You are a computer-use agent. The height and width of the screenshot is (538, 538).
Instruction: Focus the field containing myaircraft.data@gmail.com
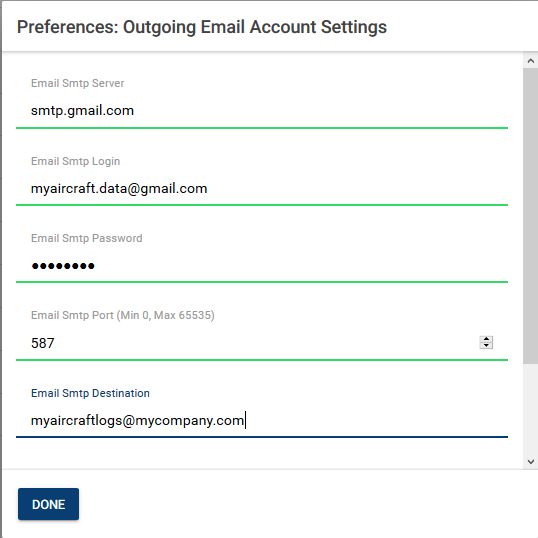(262, 188)
